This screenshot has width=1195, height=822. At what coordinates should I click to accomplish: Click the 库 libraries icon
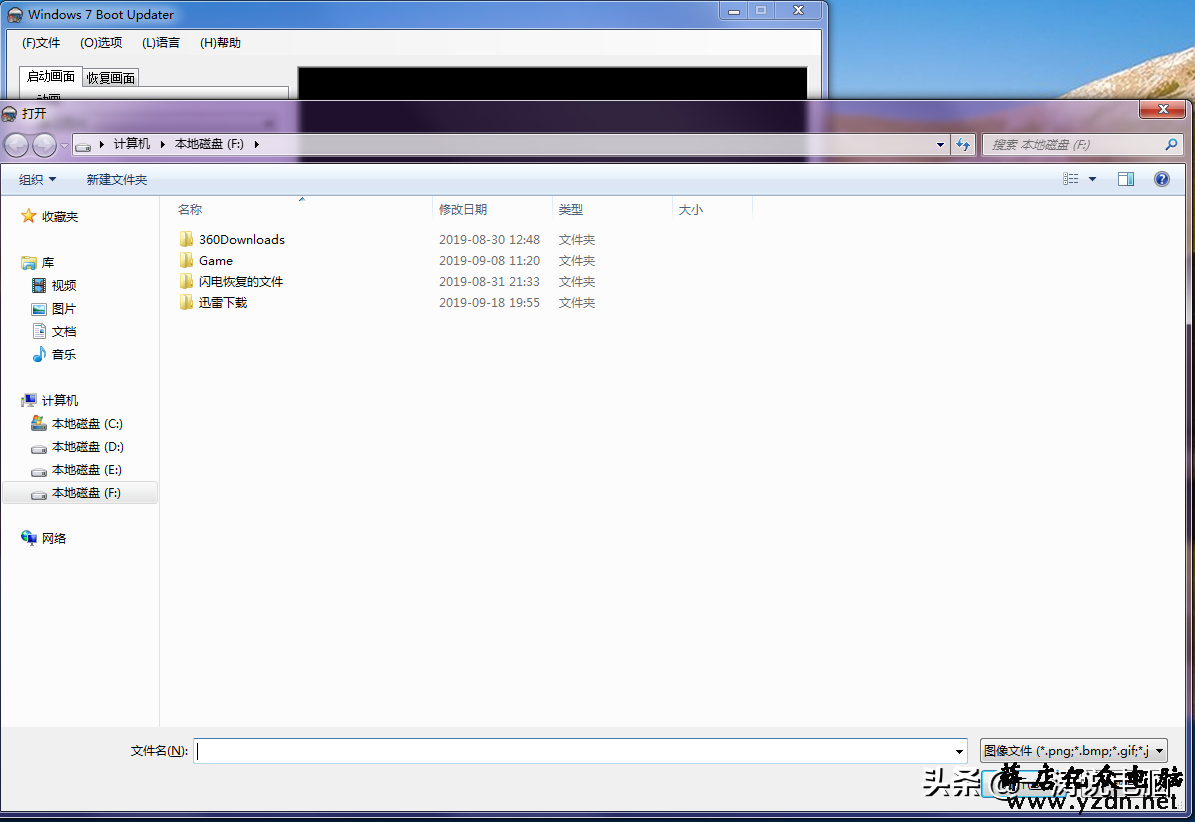(29, 263)
